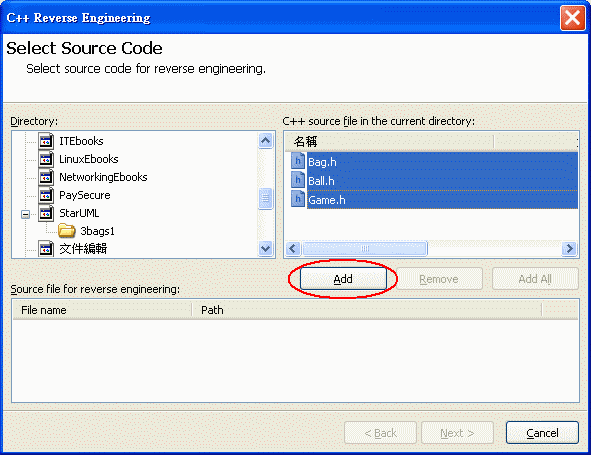The height and width of the screenshot is (455, 591).
Task: Select the NetworkingEbooks directory icon
Action: tap(46, 177)
